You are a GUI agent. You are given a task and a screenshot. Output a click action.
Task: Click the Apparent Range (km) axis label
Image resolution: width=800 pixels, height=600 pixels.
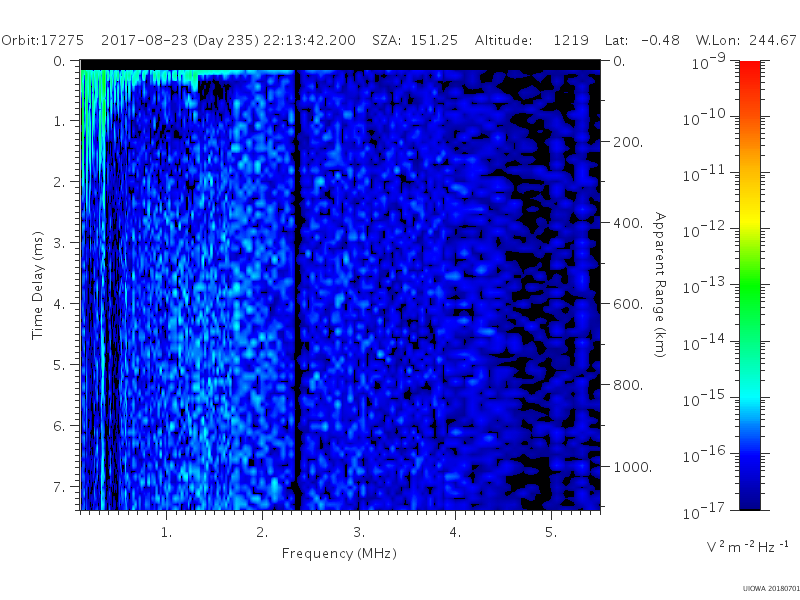pos(660,285)
